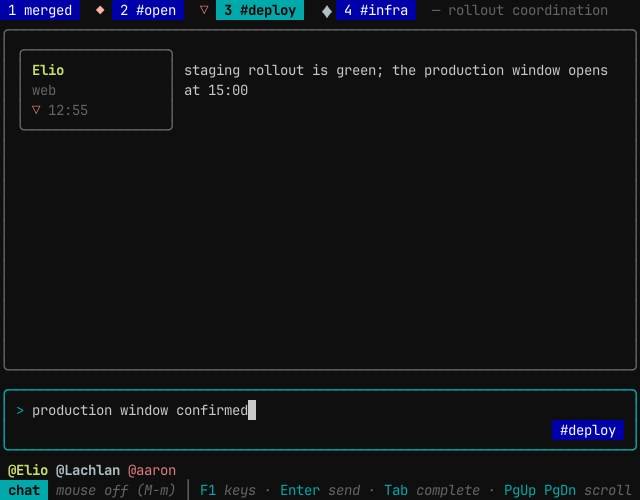
Task: Click the grey diamond marker before #infra
Action: click(x=327, y=11)
